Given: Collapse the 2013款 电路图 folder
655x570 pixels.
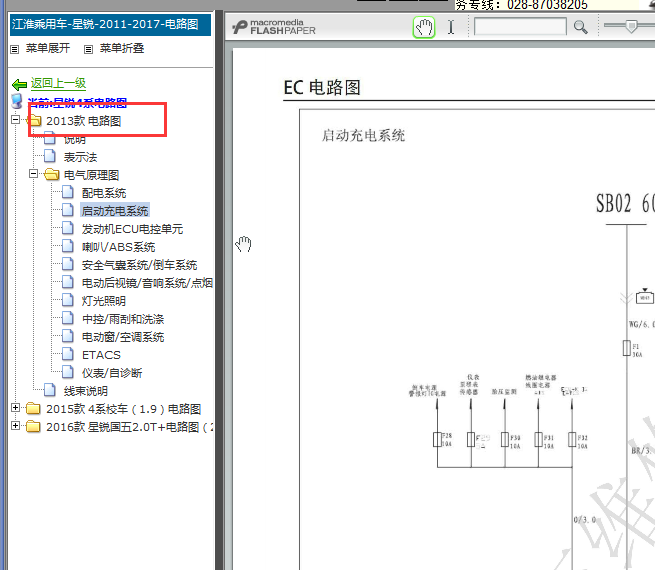Looking at the screenshot, I should pyautogui.click(x=15, y=120).
